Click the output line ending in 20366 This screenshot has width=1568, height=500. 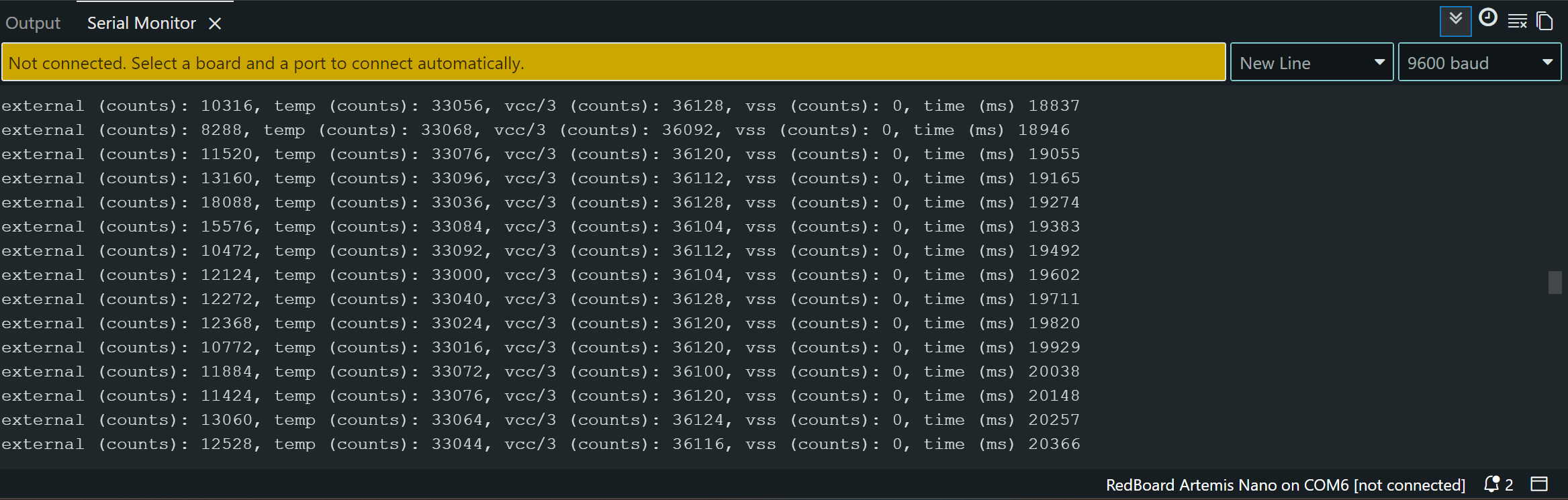tap(541, 444)
